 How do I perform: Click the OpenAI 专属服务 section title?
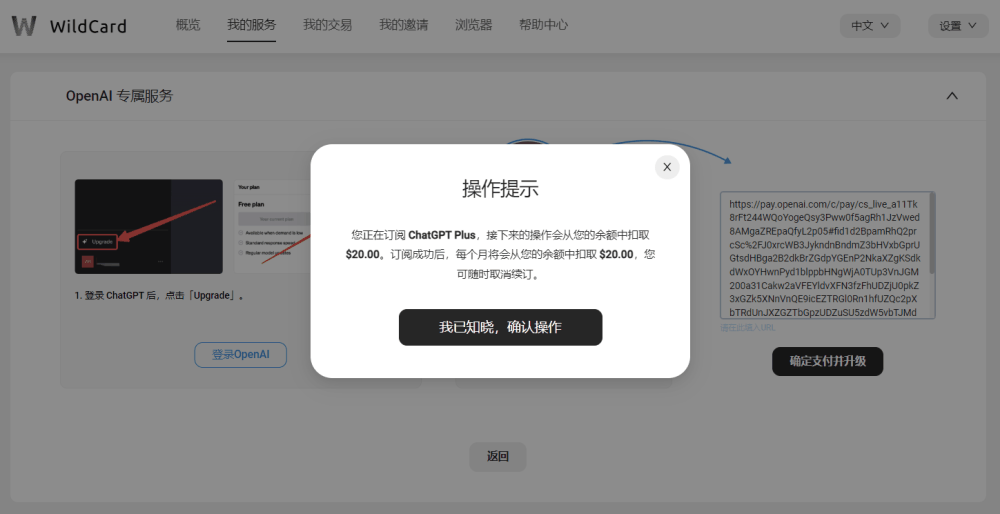click(119, 96)
